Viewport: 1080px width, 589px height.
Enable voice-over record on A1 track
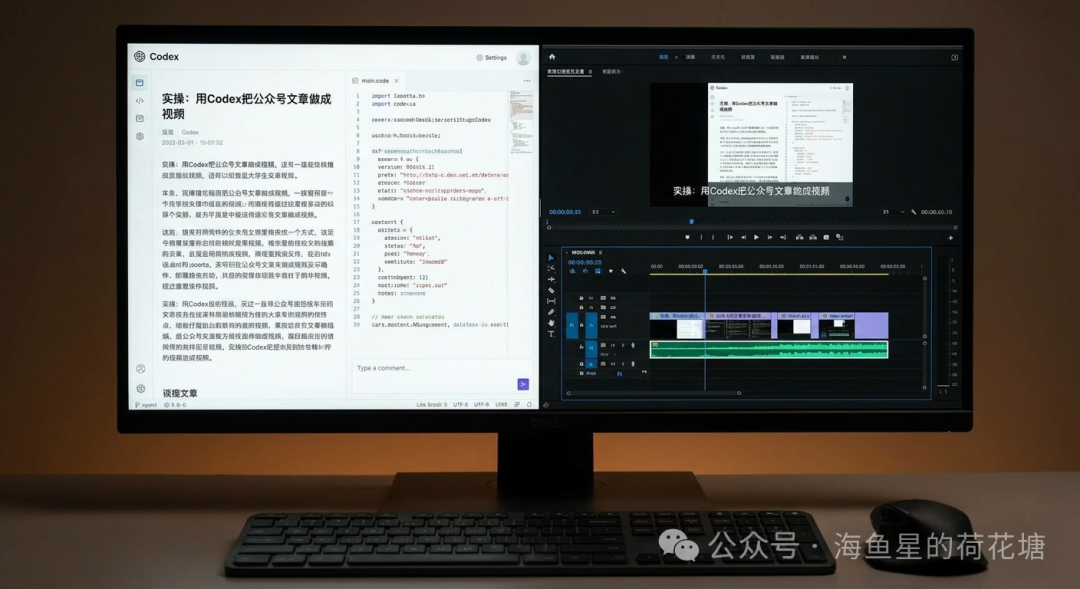pos(633,345)
